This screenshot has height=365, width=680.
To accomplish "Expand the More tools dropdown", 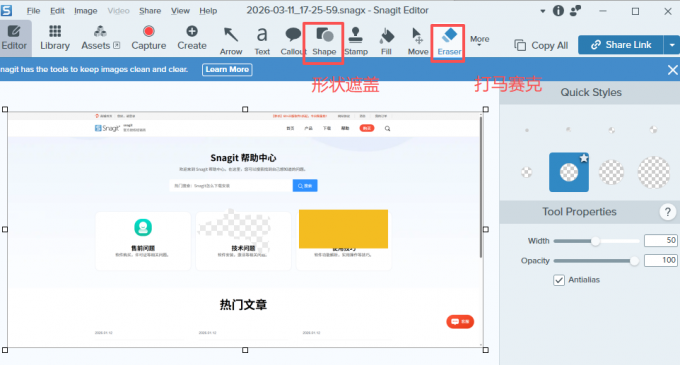I will [479, 40].
